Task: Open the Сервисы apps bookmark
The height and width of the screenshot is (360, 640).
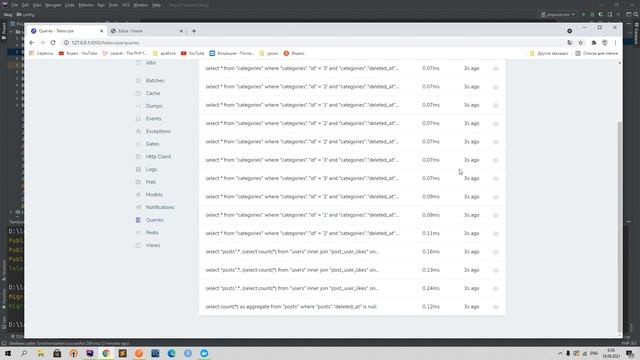Action: [41, 53]
